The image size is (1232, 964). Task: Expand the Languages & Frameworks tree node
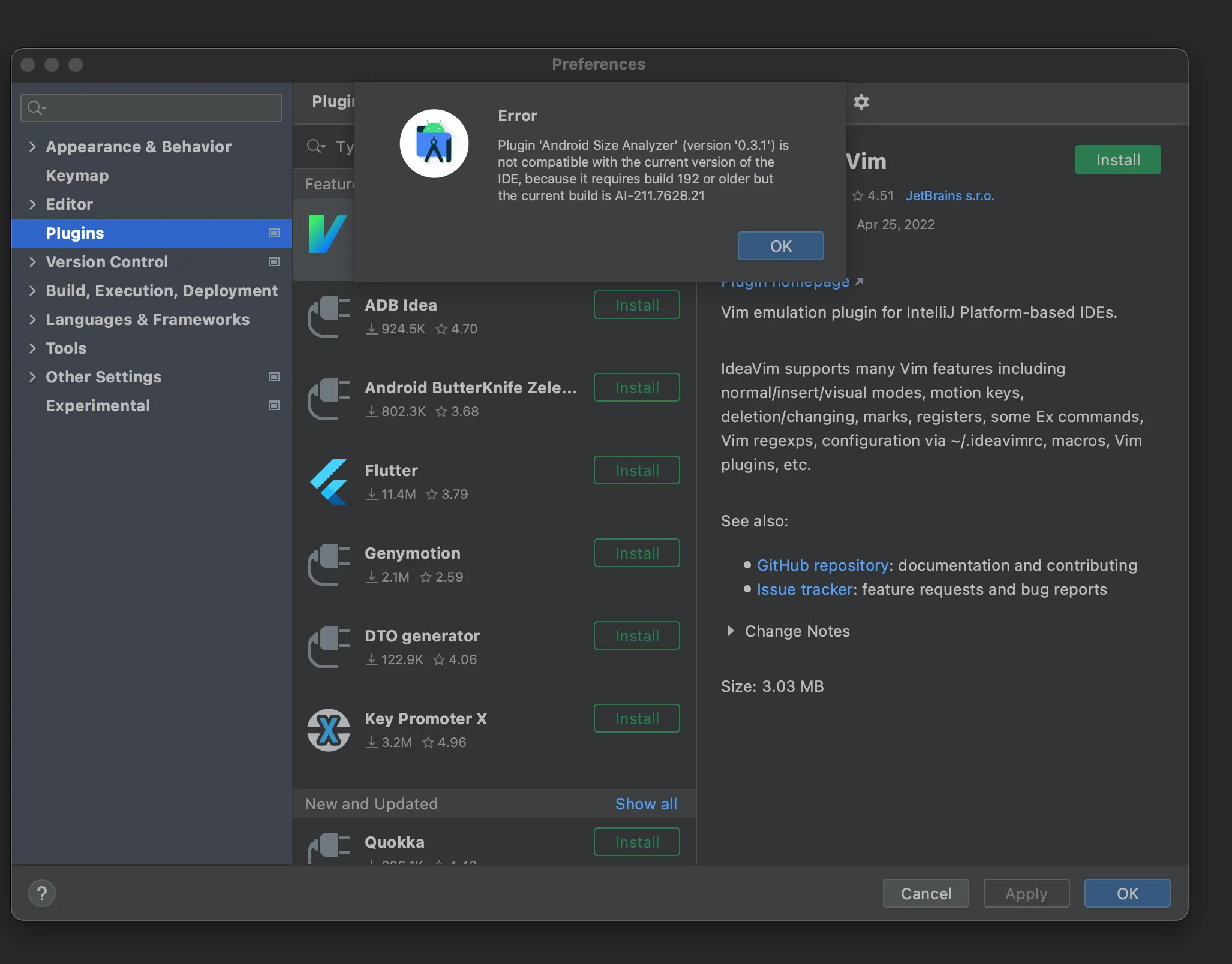click(32, 320)
